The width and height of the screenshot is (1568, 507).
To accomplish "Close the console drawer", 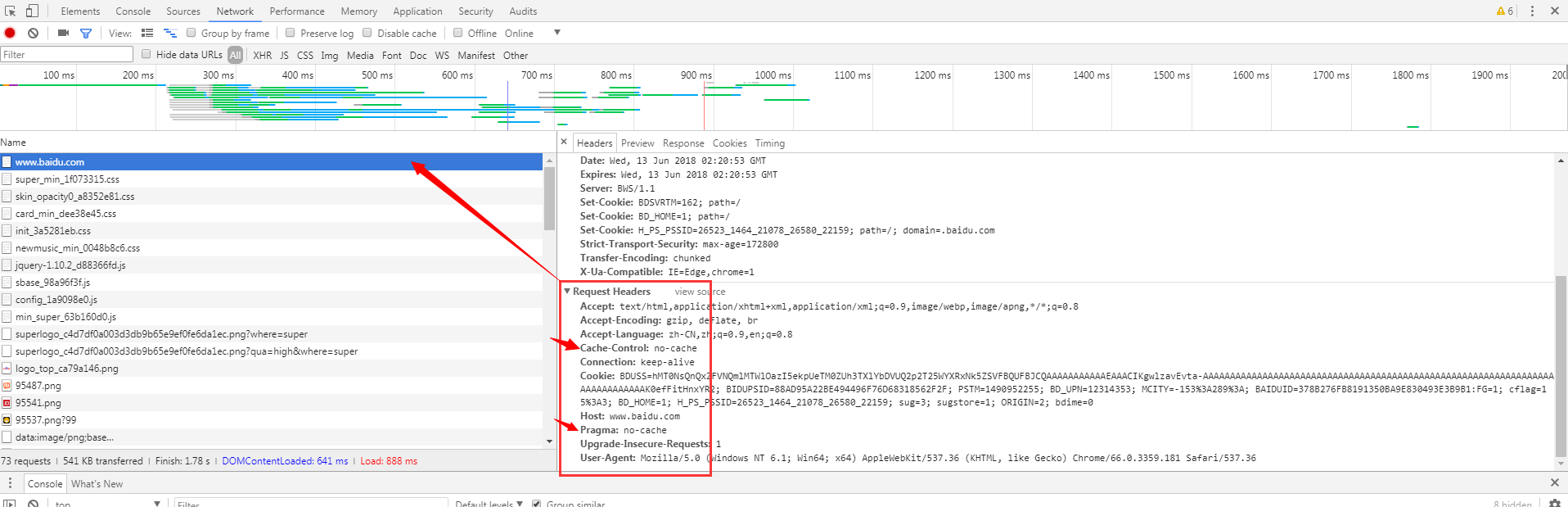I will [x=1555, y=482].
